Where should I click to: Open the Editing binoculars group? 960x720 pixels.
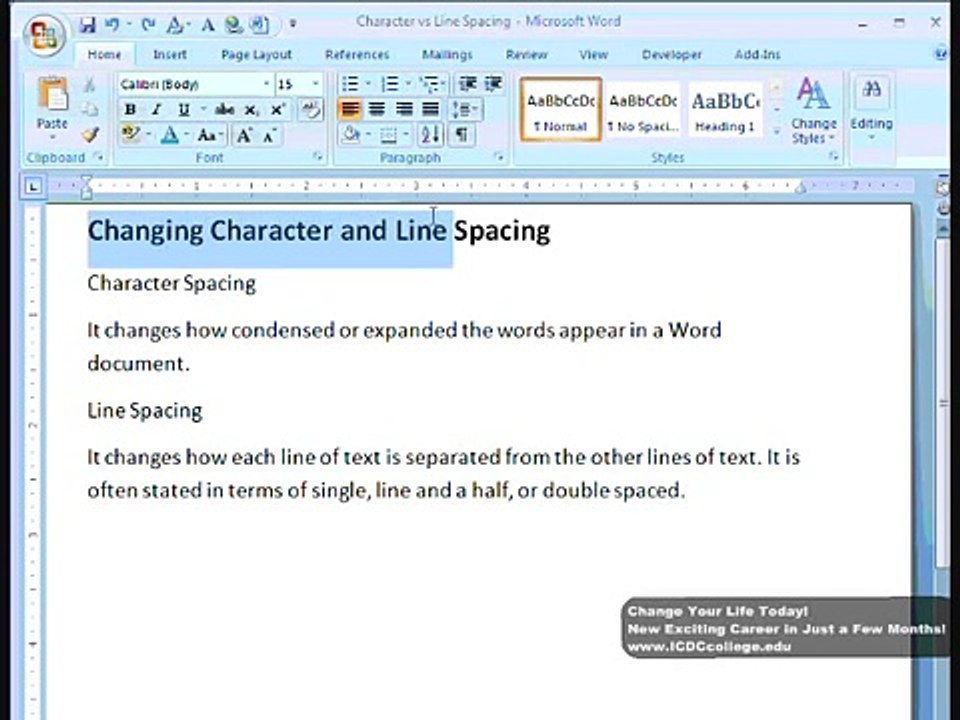point(871,90)
